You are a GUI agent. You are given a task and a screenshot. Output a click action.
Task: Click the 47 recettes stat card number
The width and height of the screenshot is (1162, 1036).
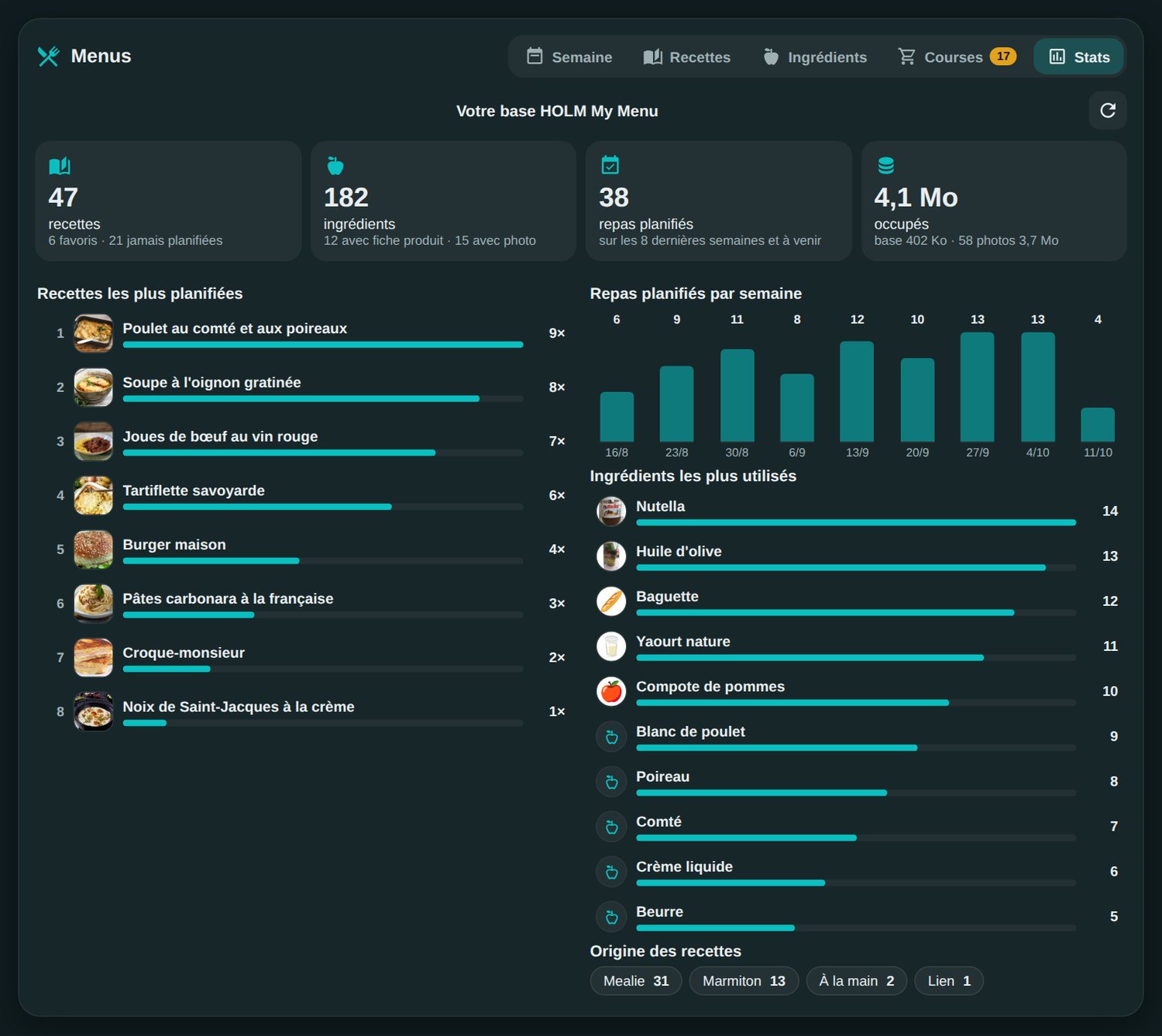(x=64, y=198)
